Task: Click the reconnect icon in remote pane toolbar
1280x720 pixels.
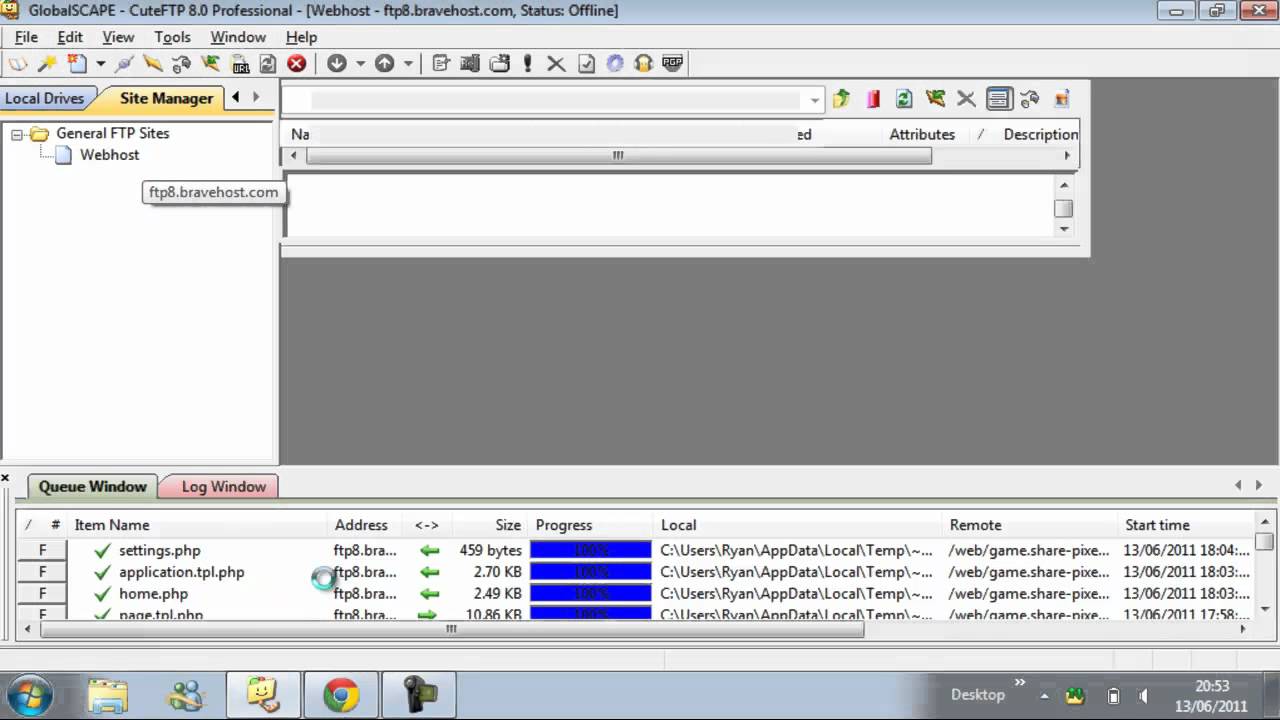Action: pos(935,98)
